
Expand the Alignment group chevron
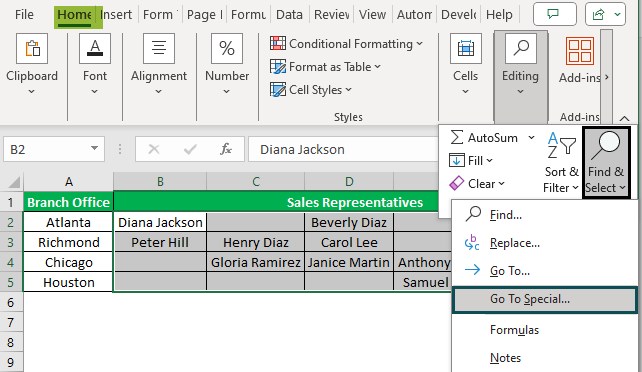tap(158, 91)
